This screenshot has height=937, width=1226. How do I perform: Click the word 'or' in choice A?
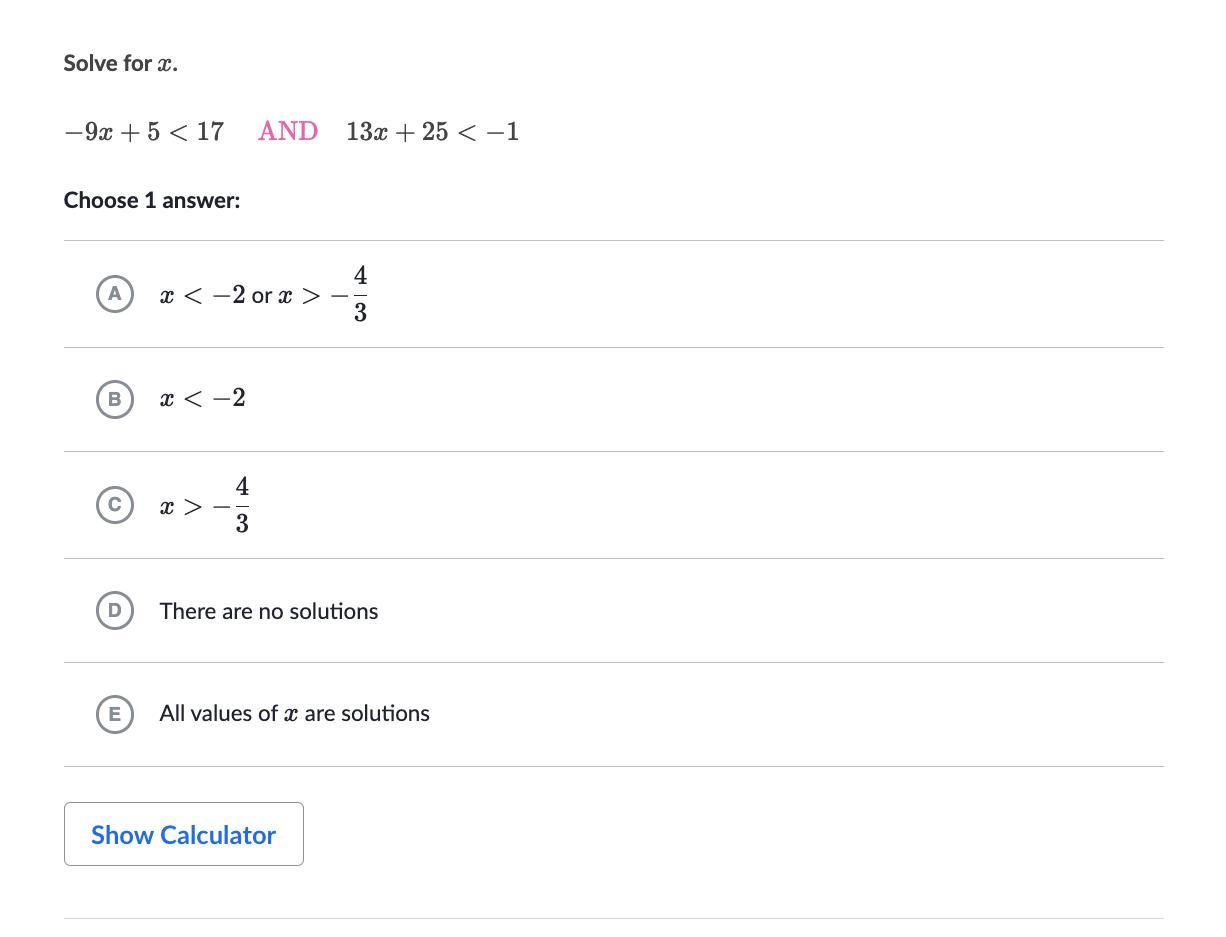click(262, 296)
